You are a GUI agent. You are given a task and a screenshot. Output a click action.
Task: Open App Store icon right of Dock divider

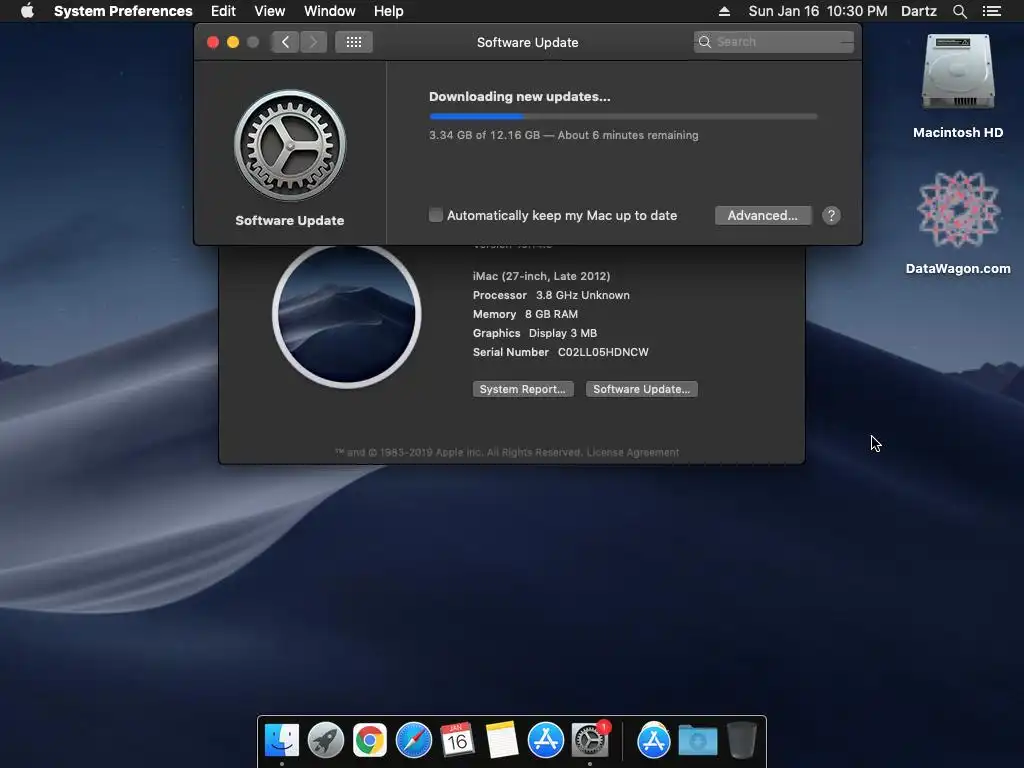[x=654, y=740]
